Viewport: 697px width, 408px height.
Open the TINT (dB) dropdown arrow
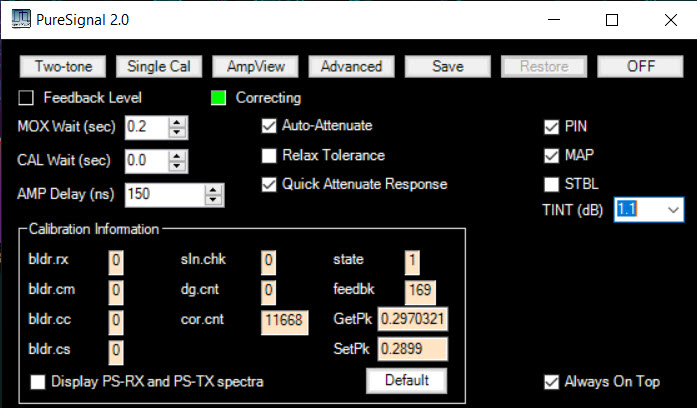coord(673,210)
